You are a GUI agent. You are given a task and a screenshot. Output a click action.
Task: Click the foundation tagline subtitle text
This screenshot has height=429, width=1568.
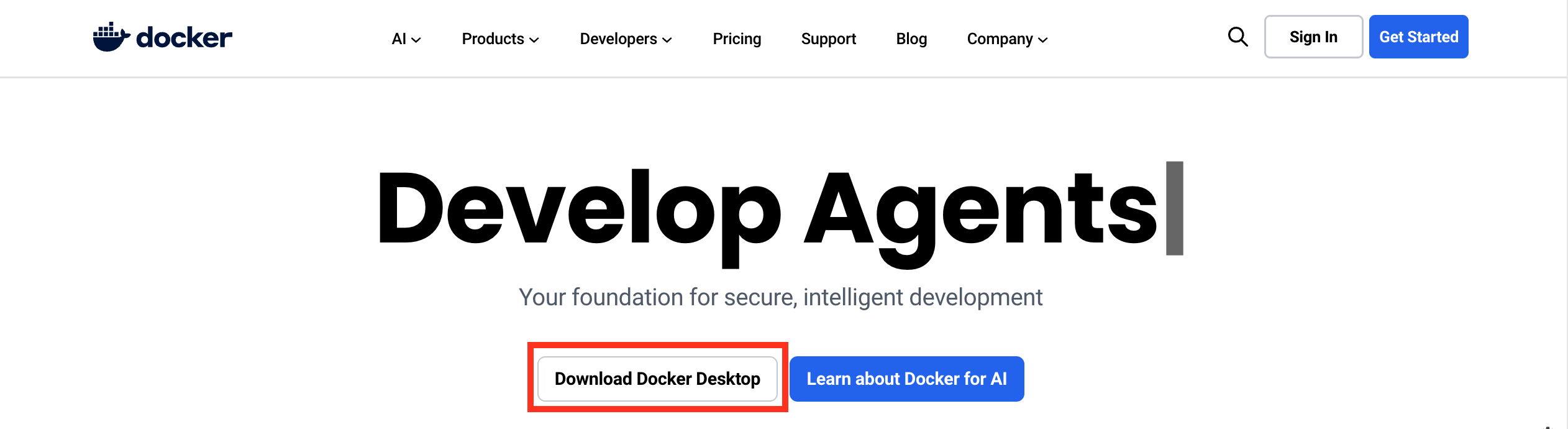[x=780, y=297]
